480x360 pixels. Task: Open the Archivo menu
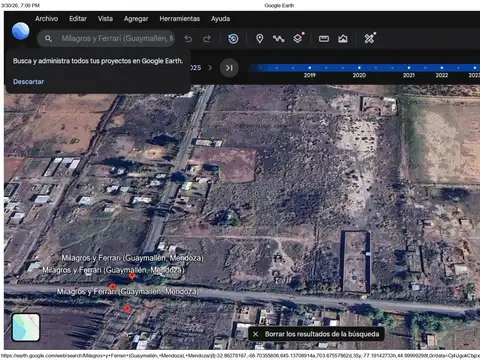click(x=47, y=19)
